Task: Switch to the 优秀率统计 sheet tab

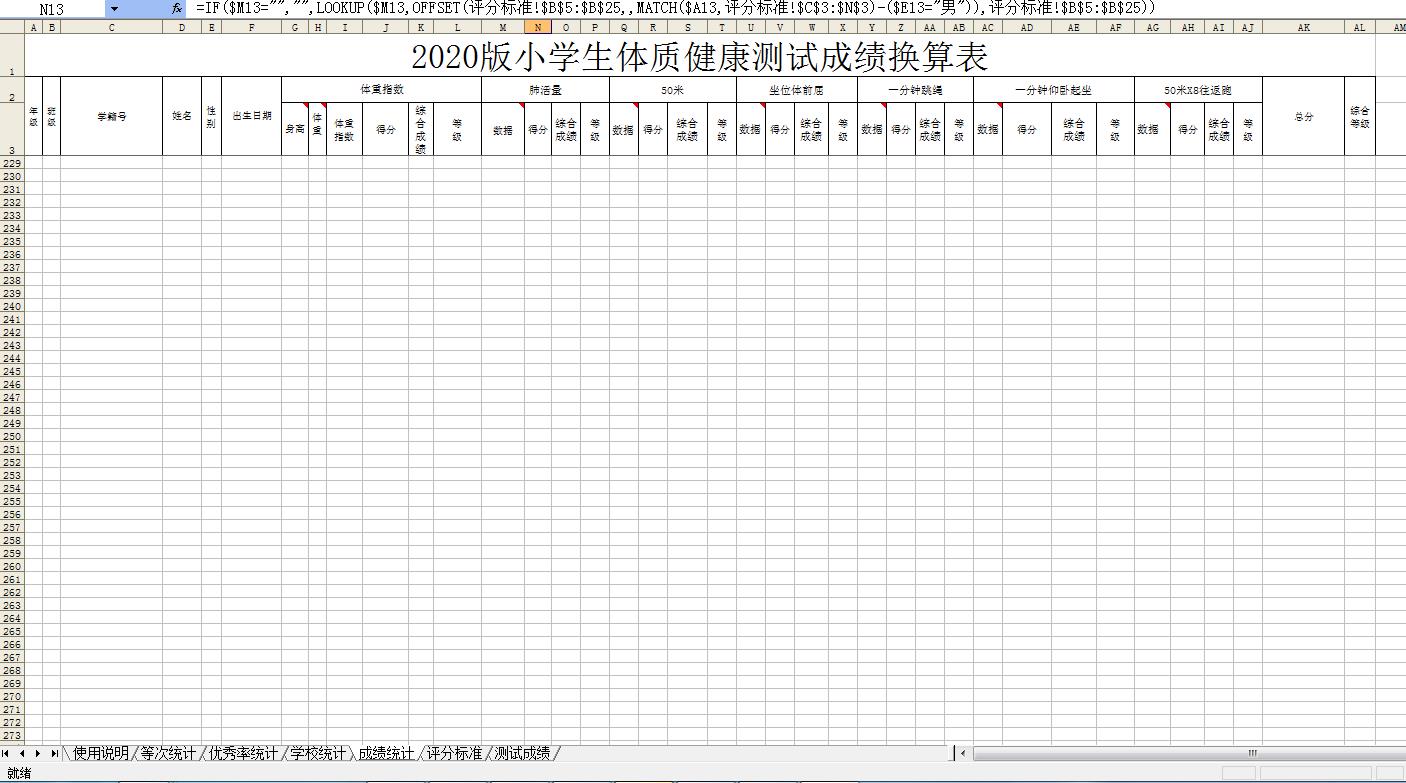Action: (243, 753)
